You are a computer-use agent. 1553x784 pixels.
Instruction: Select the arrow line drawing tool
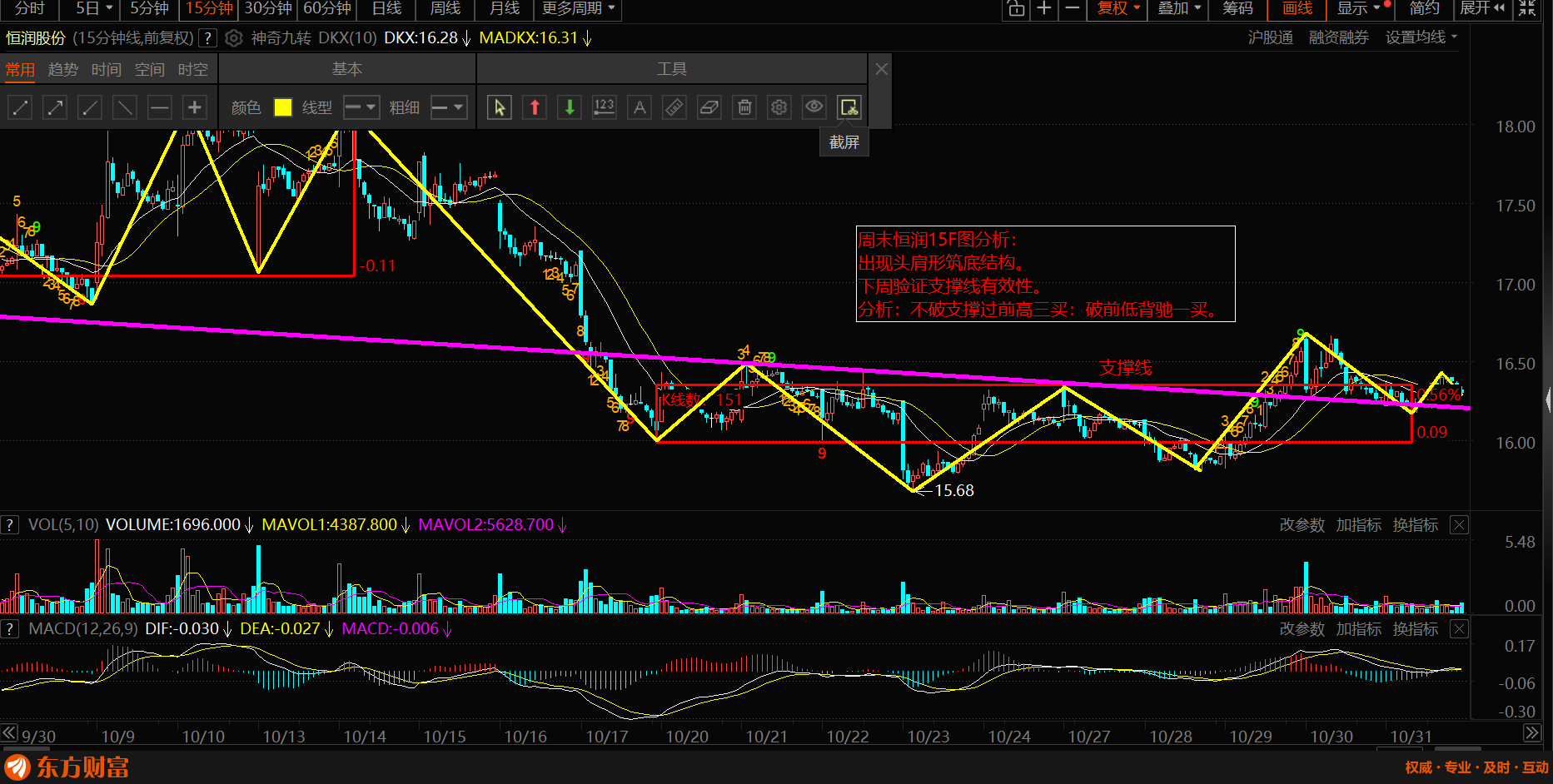pyautogui.click(x=55, y=107)
